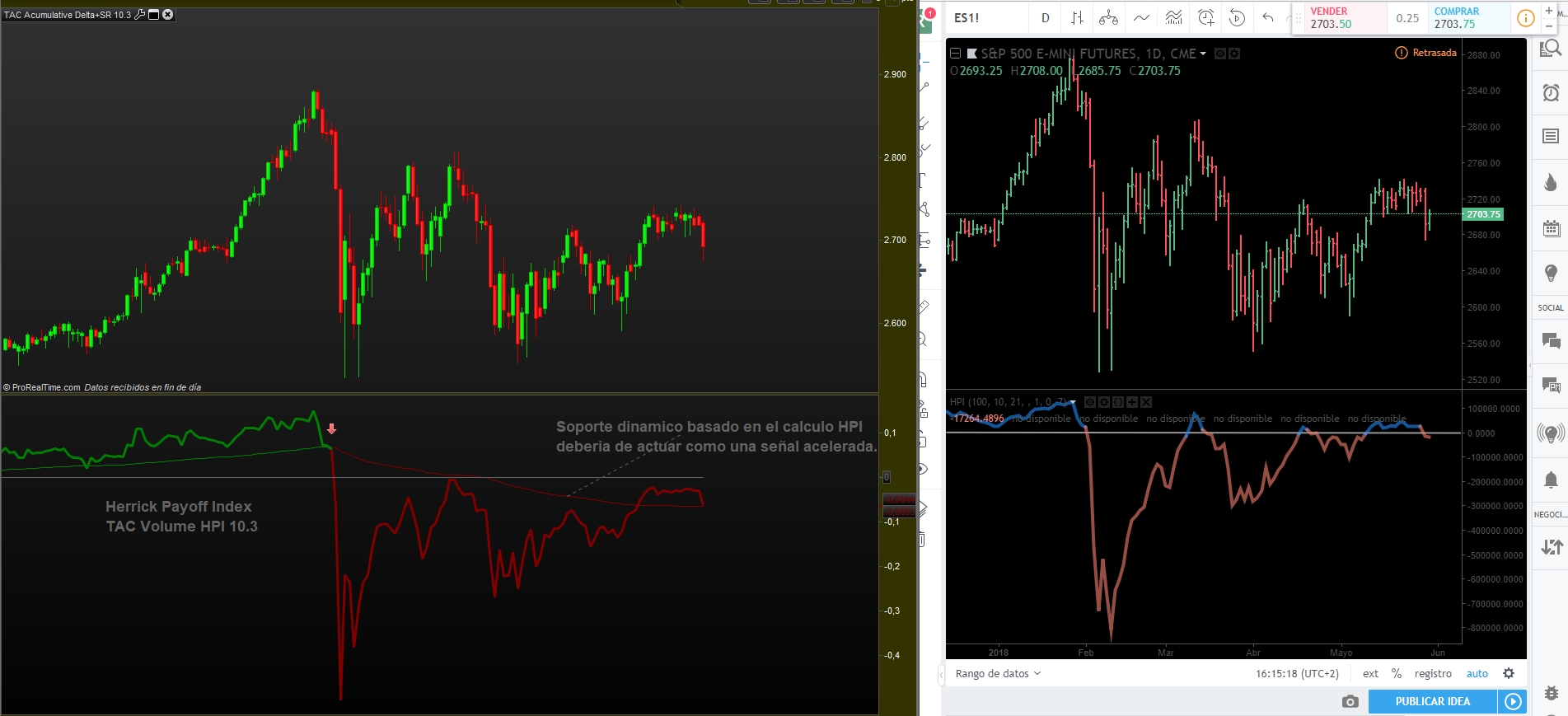Toggle HPI indicator visibility eye

1090,402
